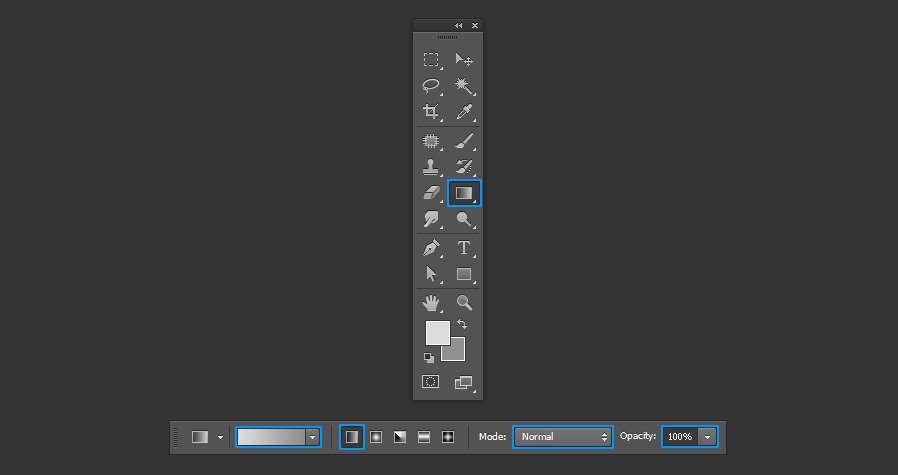Open the Mode blend dropdown
This screenshot has width=898, height=475.
click(562, 437)
